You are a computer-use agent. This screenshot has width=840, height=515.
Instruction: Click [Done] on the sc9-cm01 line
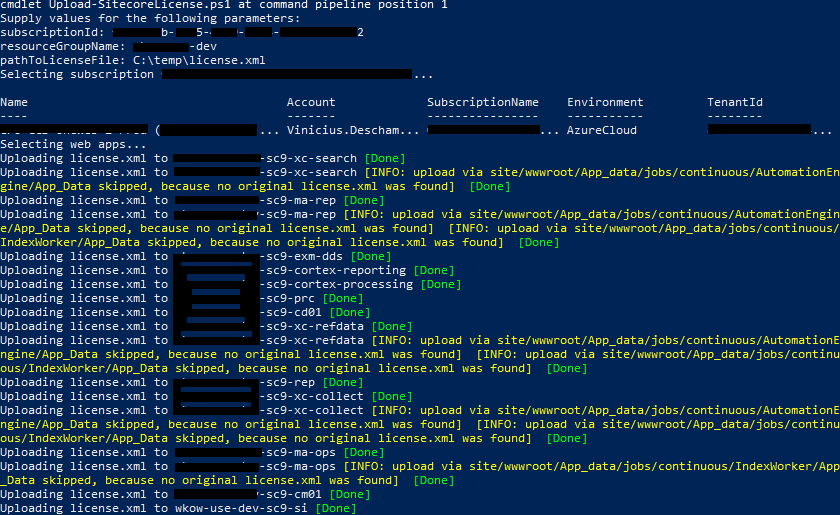tap(350, 494)
